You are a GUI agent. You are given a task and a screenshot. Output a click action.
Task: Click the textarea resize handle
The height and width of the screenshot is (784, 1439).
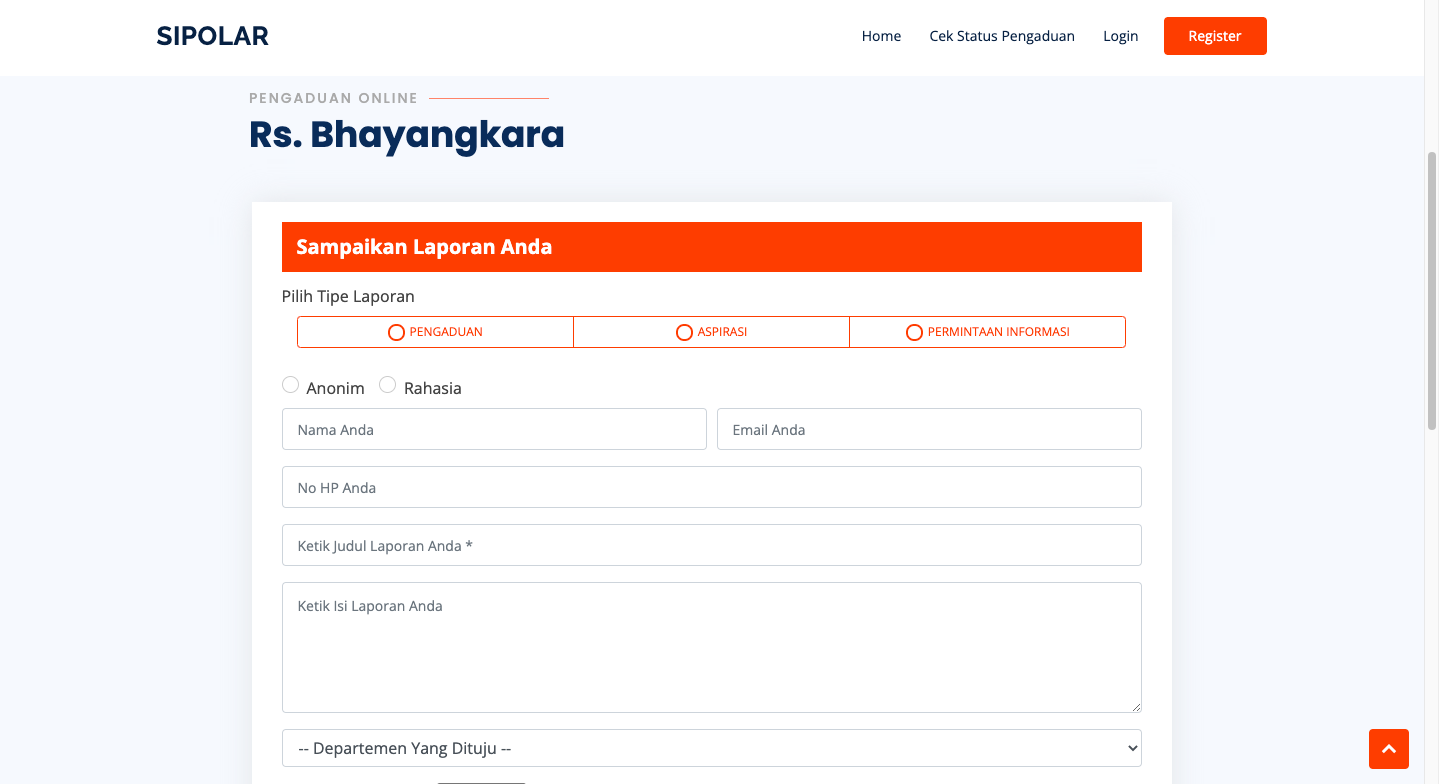[1135, 706]
